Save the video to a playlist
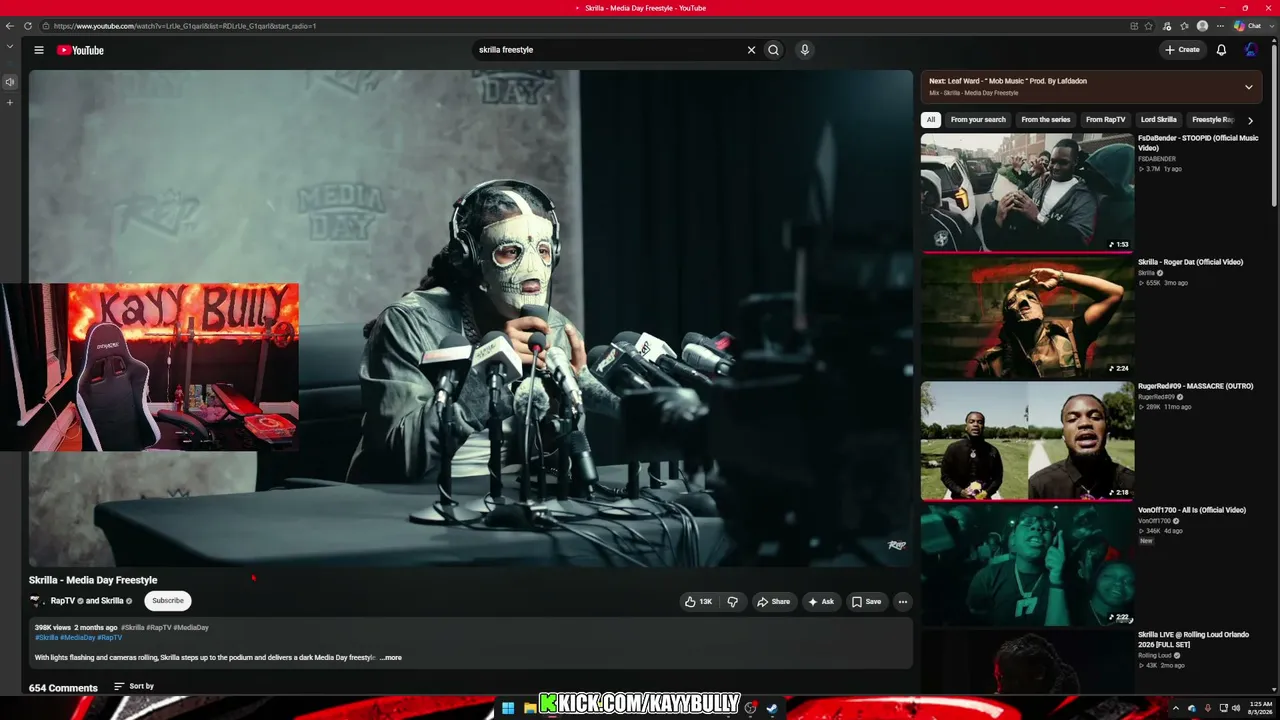 click(866, 602)
